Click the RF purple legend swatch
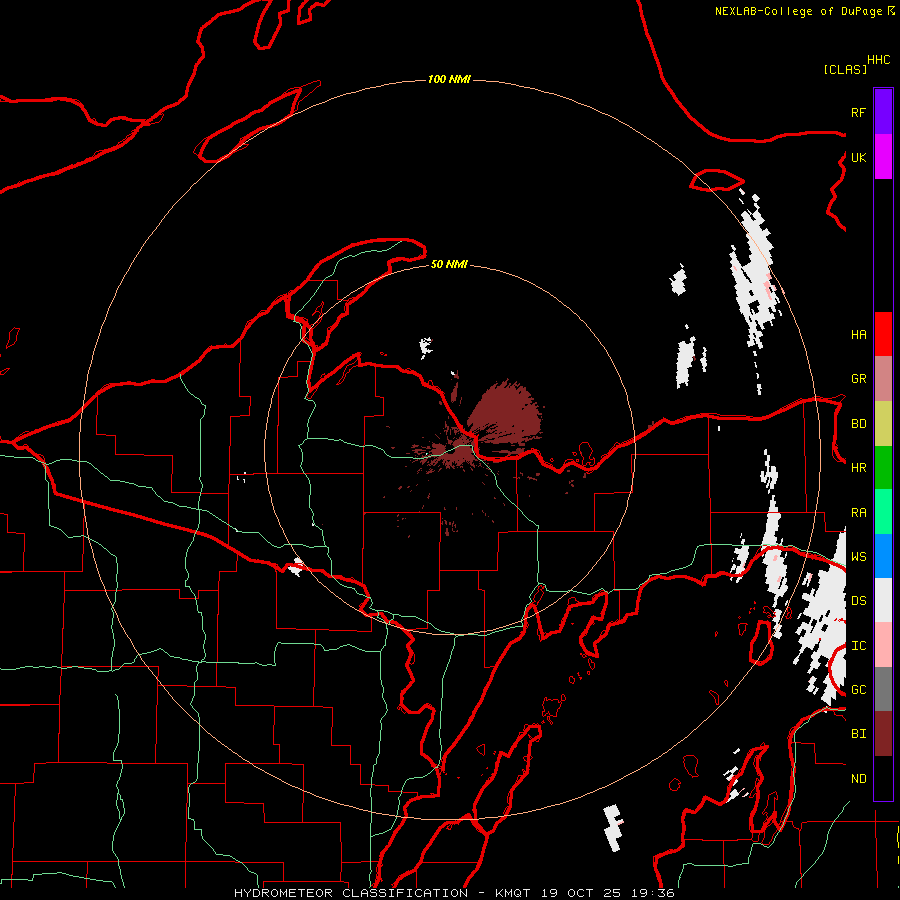 pyautogui.click(x=883, y=112)
